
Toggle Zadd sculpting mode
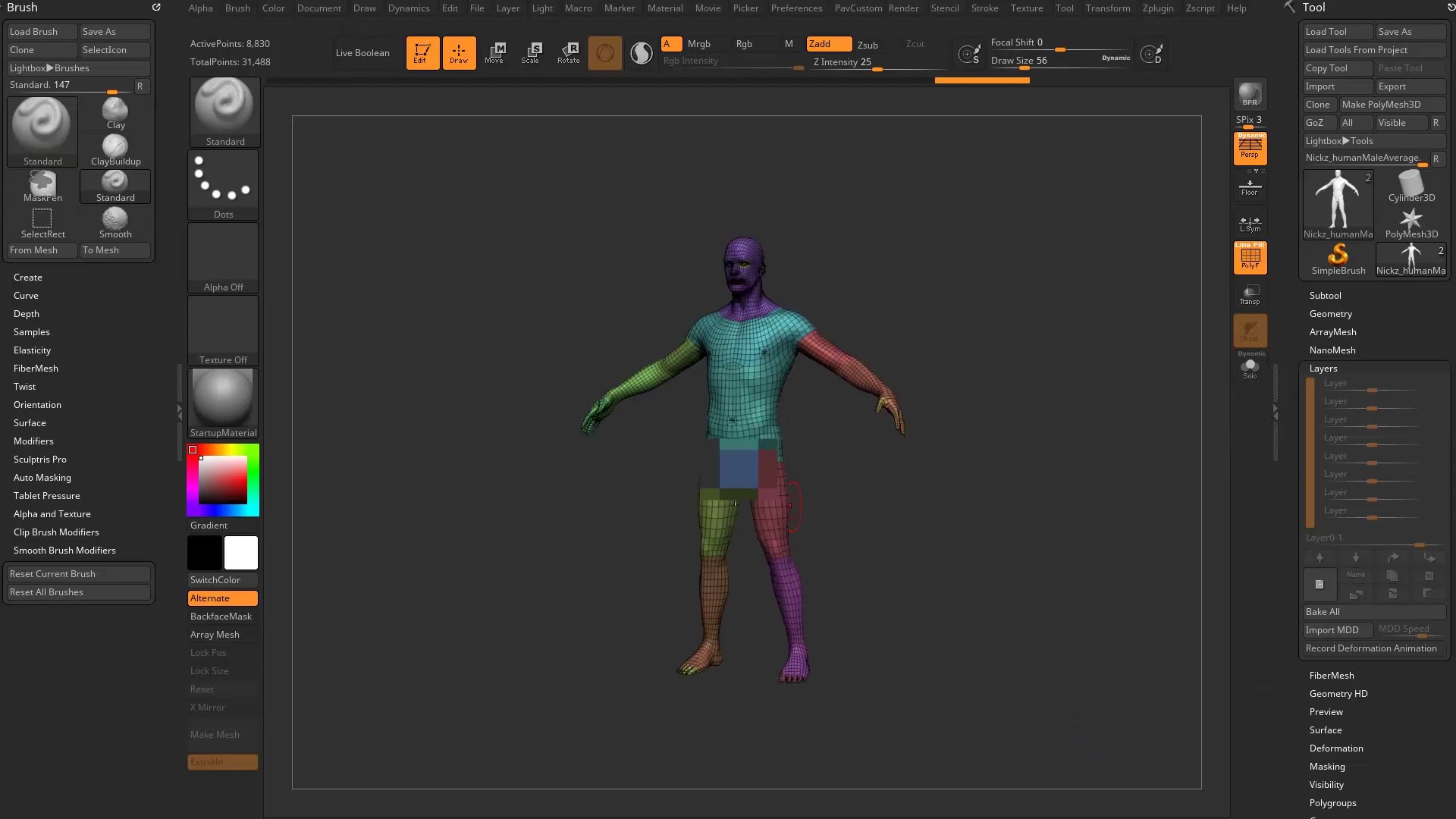click(829, 44)
